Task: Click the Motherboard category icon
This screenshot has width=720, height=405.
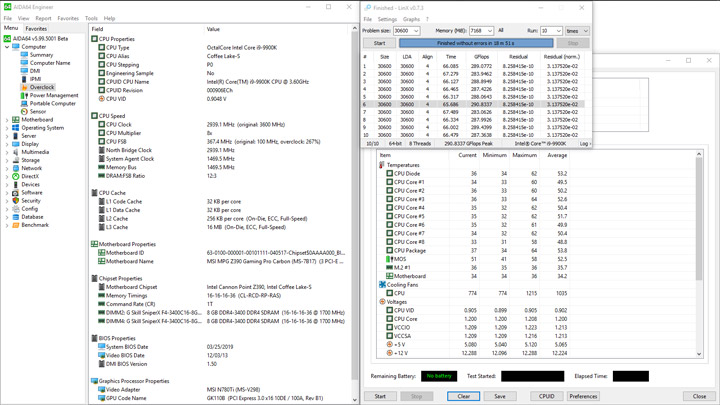Action: (x=16, y=120)
